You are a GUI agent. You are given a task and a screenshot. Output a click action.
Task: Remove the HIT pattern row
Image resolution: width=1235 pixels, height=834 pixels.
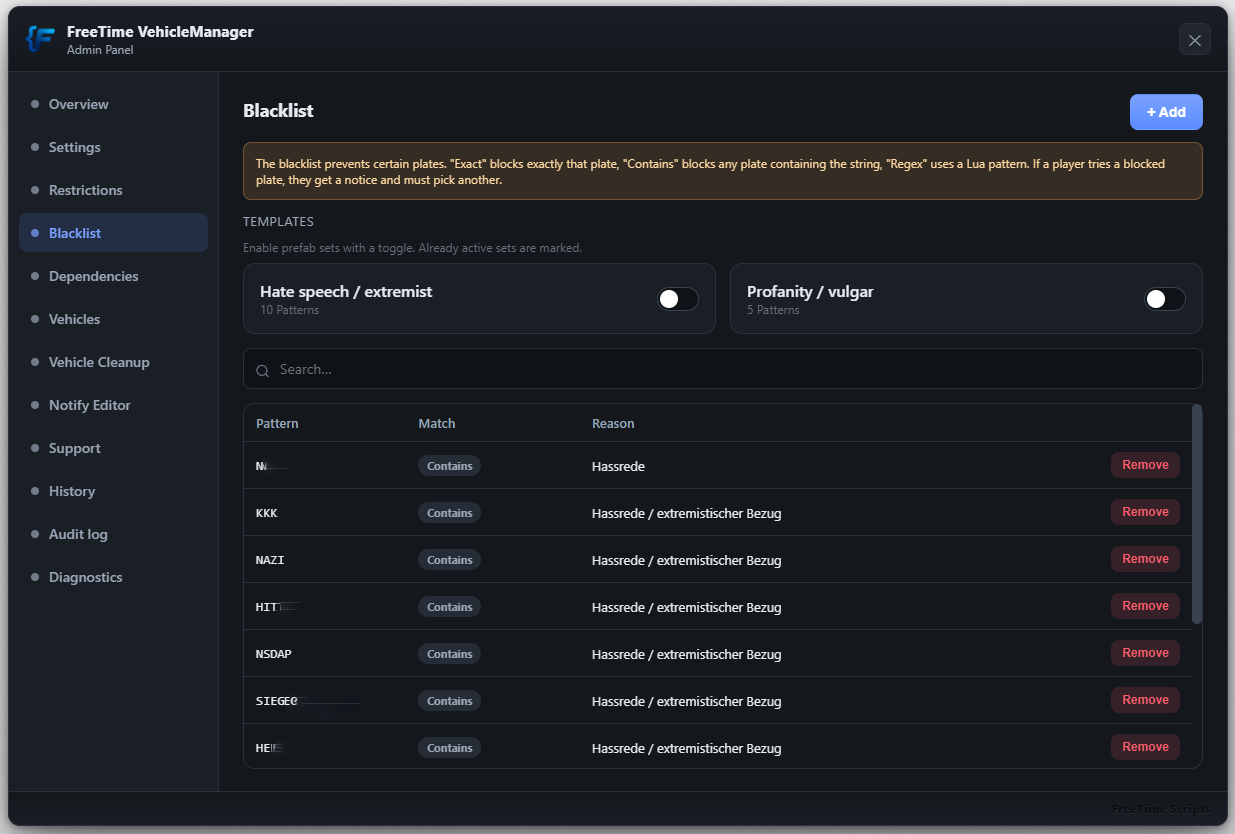point(1145,606)
